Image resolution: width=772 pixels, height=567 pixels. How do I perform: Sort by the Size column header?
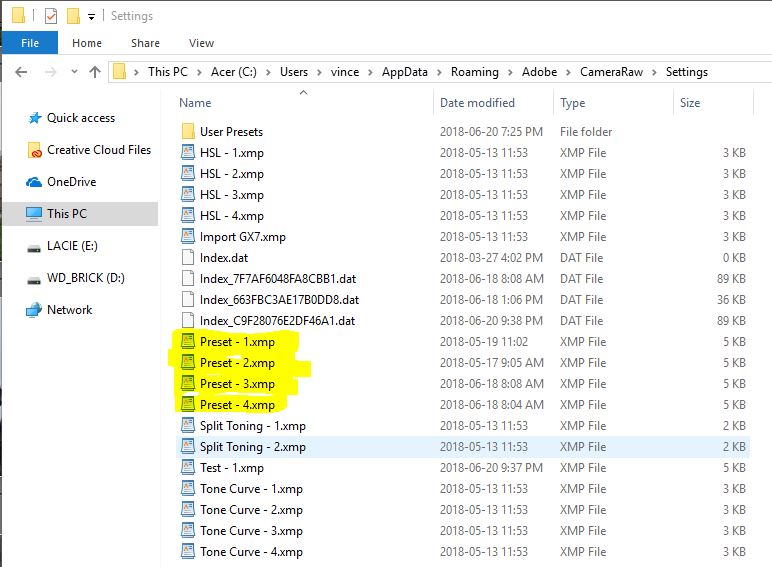[x=690, y=103]
